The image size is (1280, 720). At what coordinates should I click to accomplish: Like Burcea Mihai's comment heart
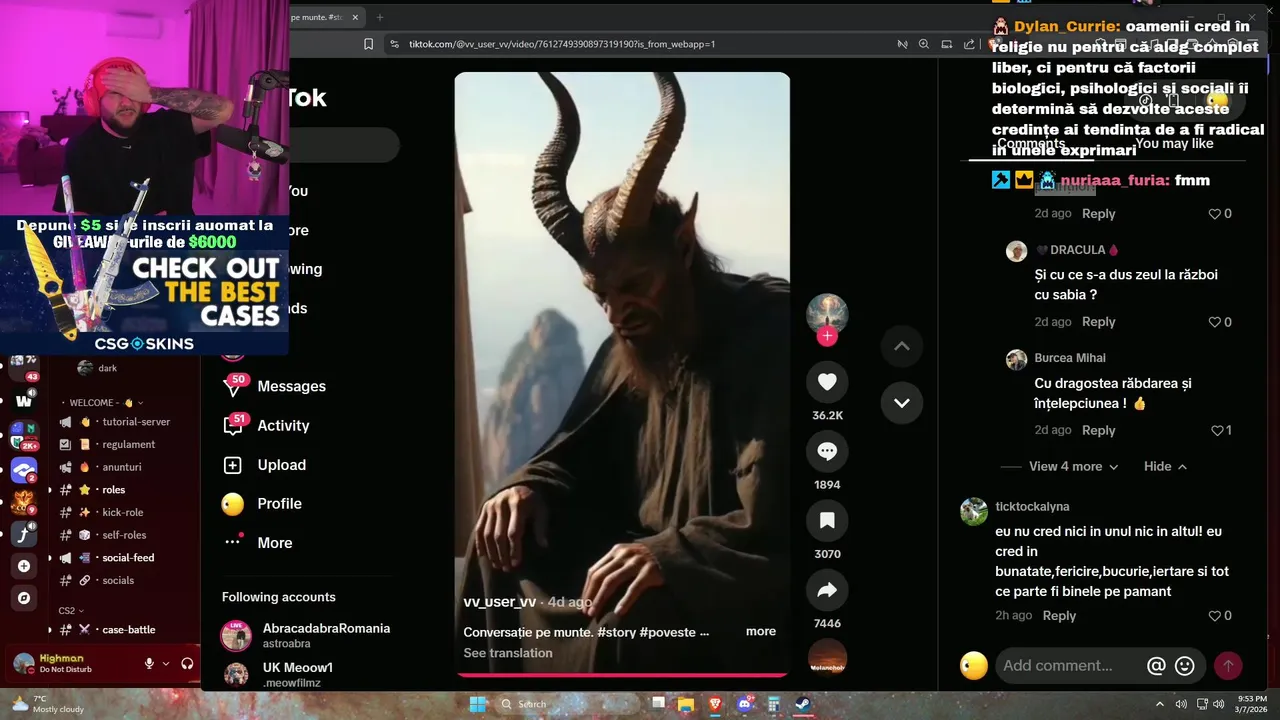tap(1216, 430)
